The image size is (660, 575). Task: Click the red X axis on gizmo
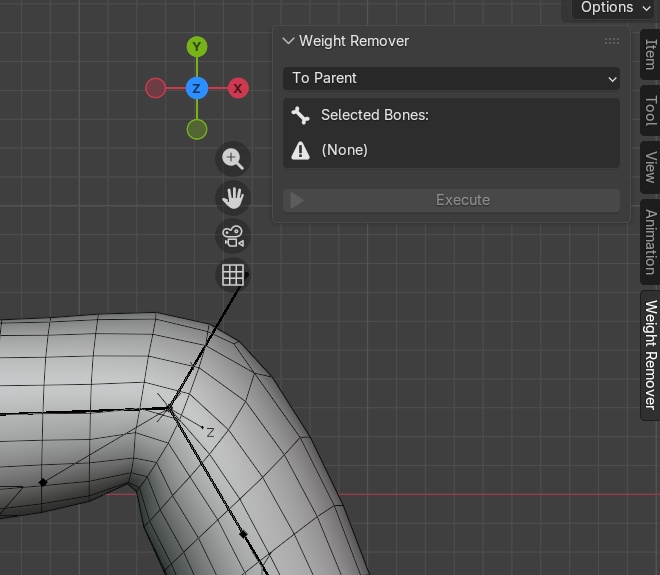pyautogui.click(x=238, y=88)
